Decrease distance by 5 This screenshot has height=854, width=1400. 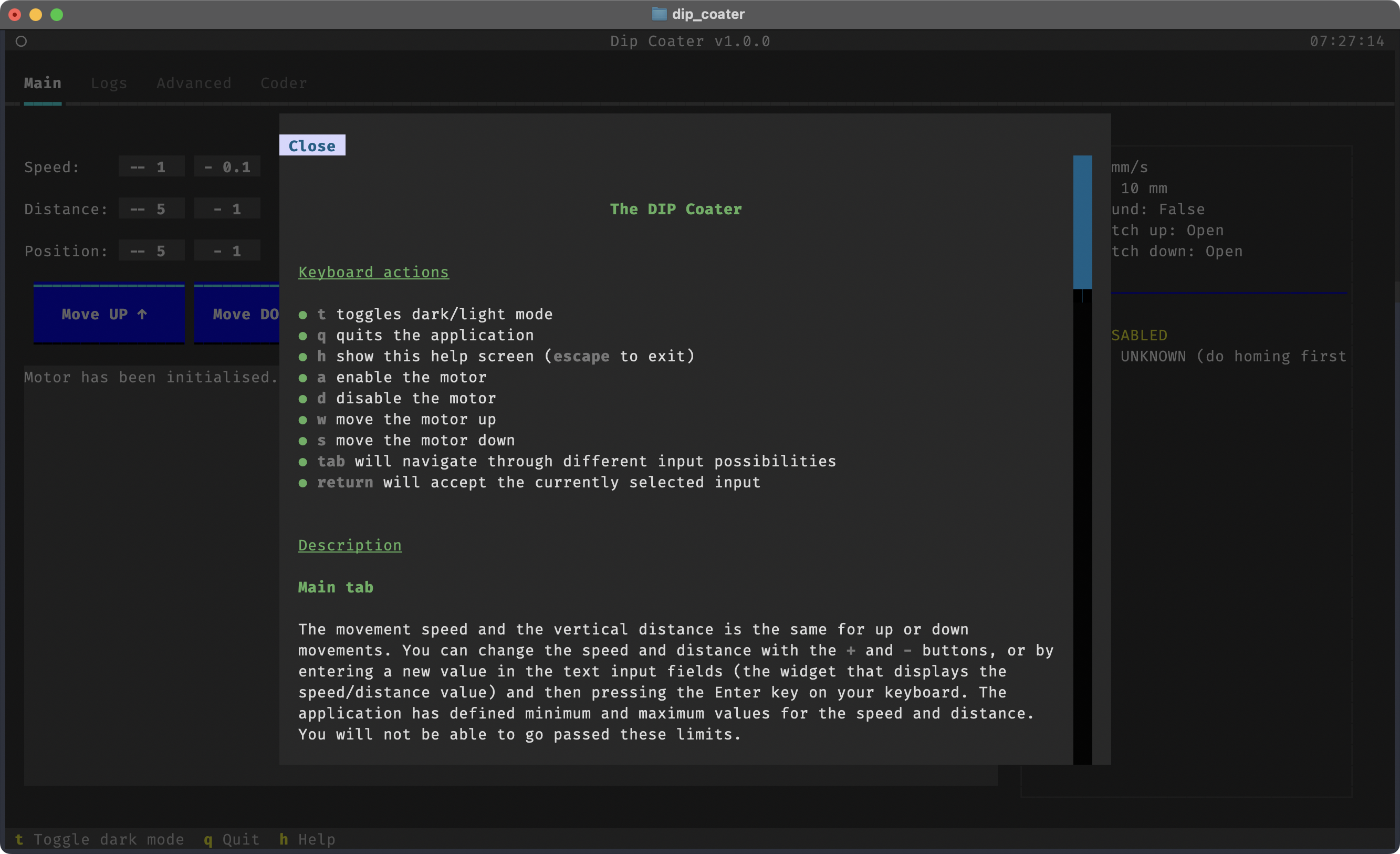tap(151, 209)
